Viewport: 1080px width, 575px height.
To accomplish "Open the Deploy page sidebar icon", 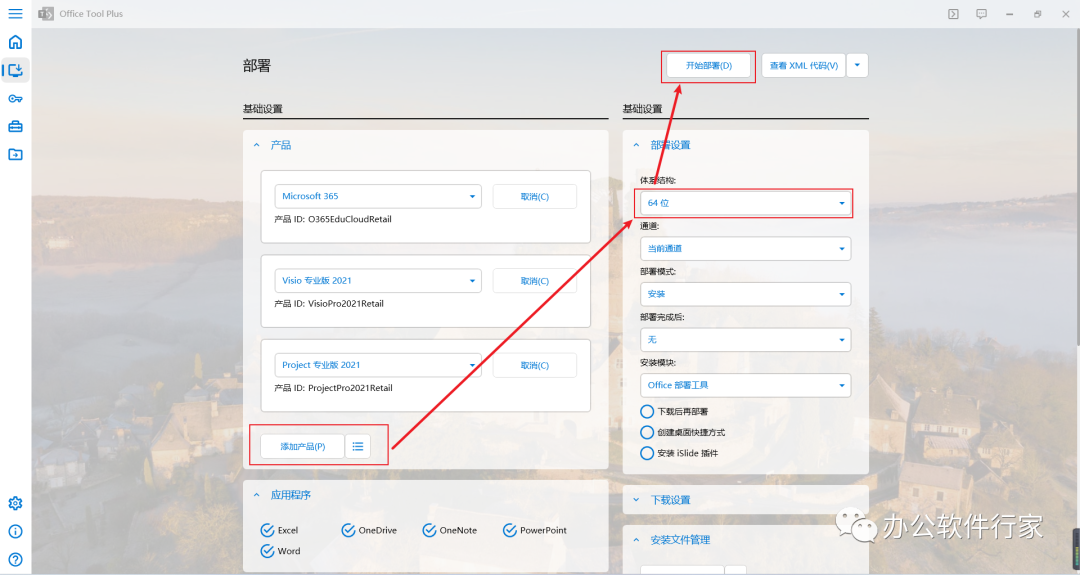I will tap(15, 70).
